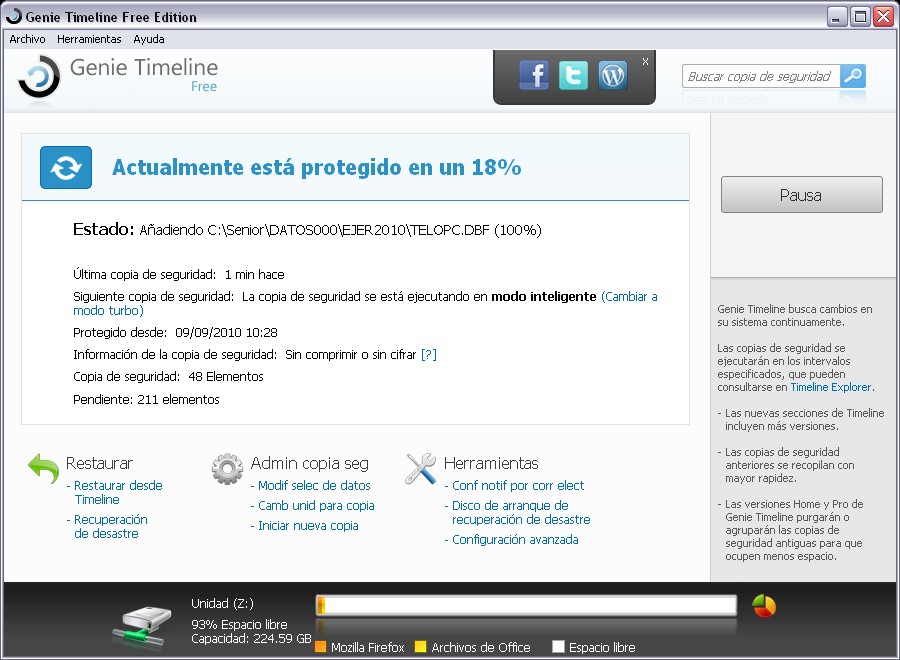
Task: Click the search magnifier button
Action: 853,76
